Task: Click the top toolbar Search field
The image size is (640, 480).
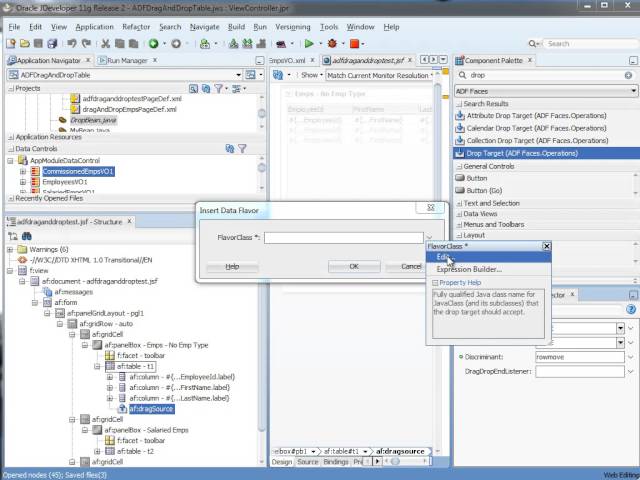Action: coord(590,43)
